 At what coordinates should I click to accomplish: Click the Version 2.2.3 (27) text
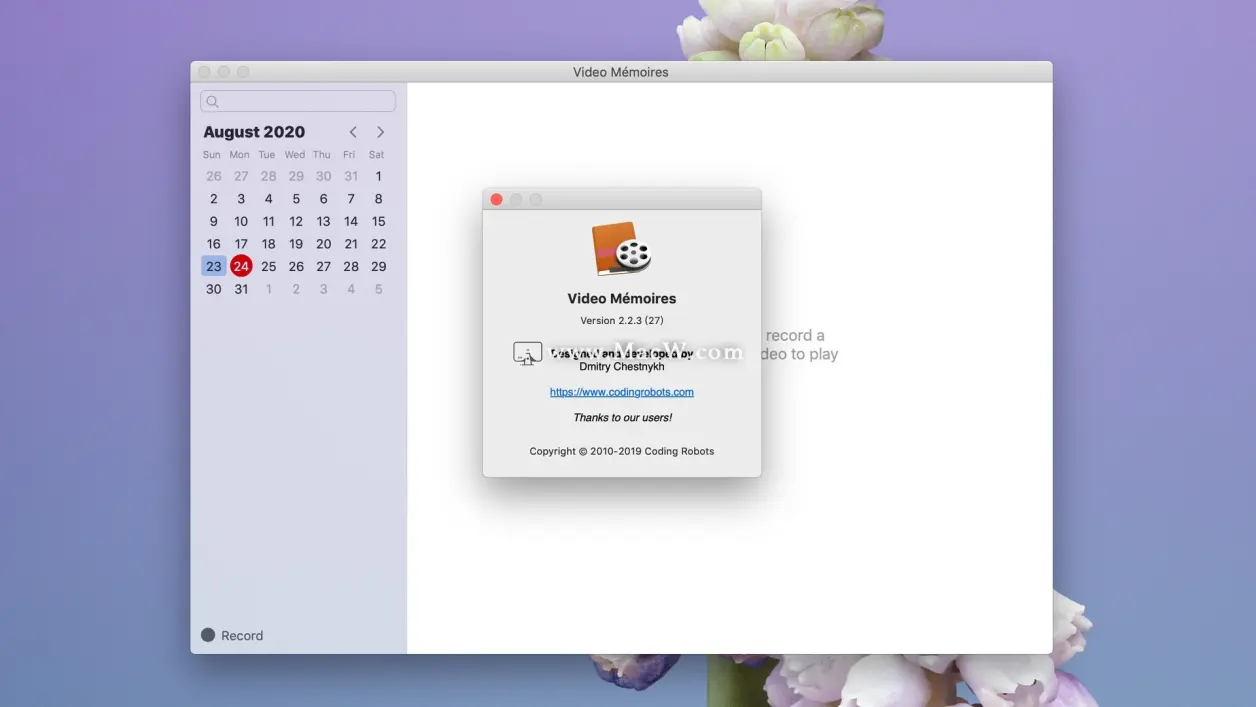(621, 320)
